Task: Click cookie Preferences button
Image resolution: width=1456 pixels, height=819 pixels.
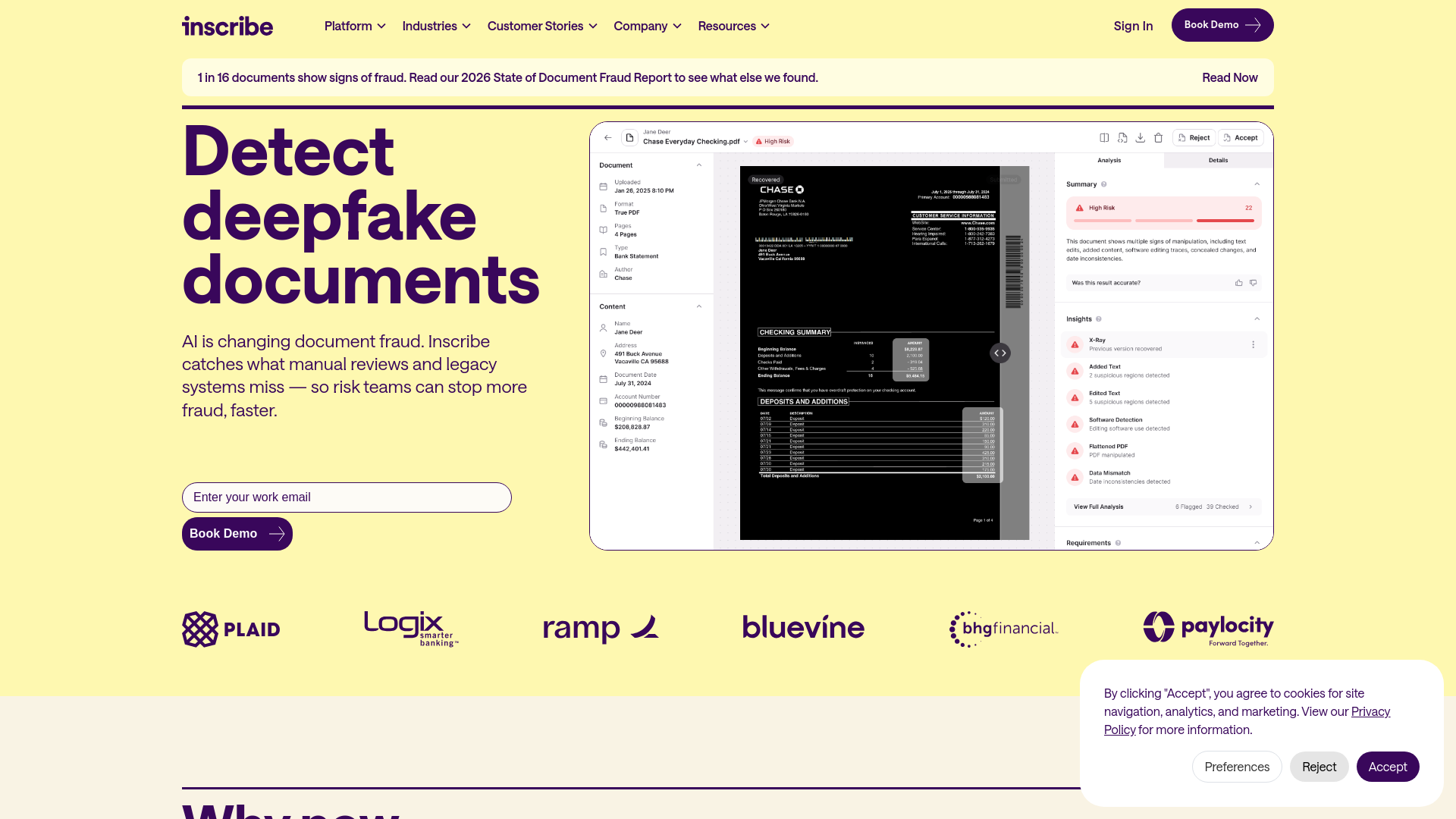Action: click(x=1237, y=767)
